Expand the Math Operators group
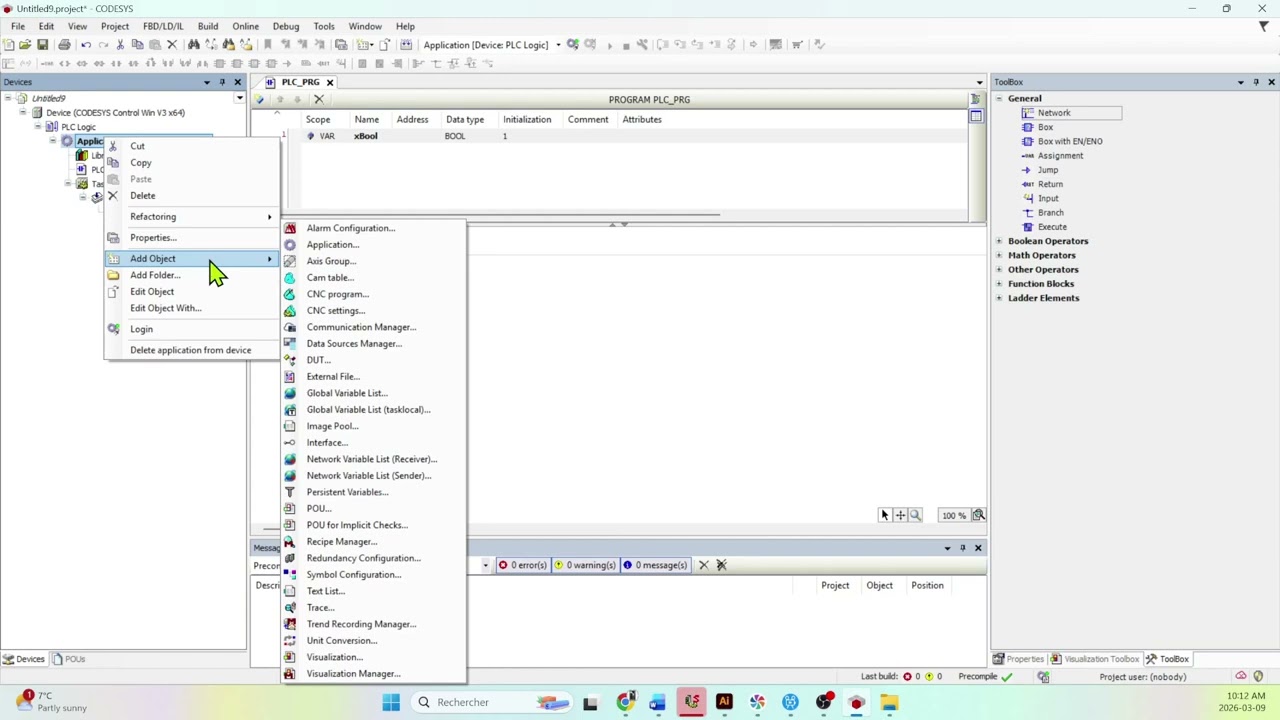 998,255
